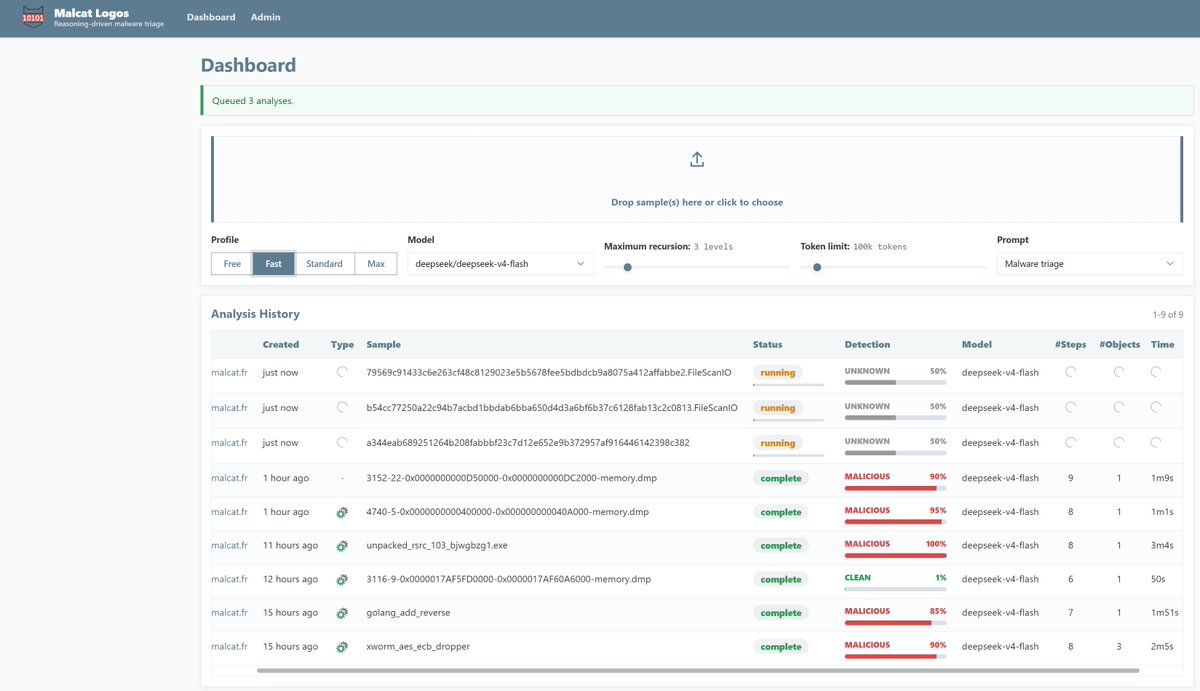Open malcat.fr link in xworm_aes_ecb_dropper row
This screenshot has height=691, width=1200.
229,646
